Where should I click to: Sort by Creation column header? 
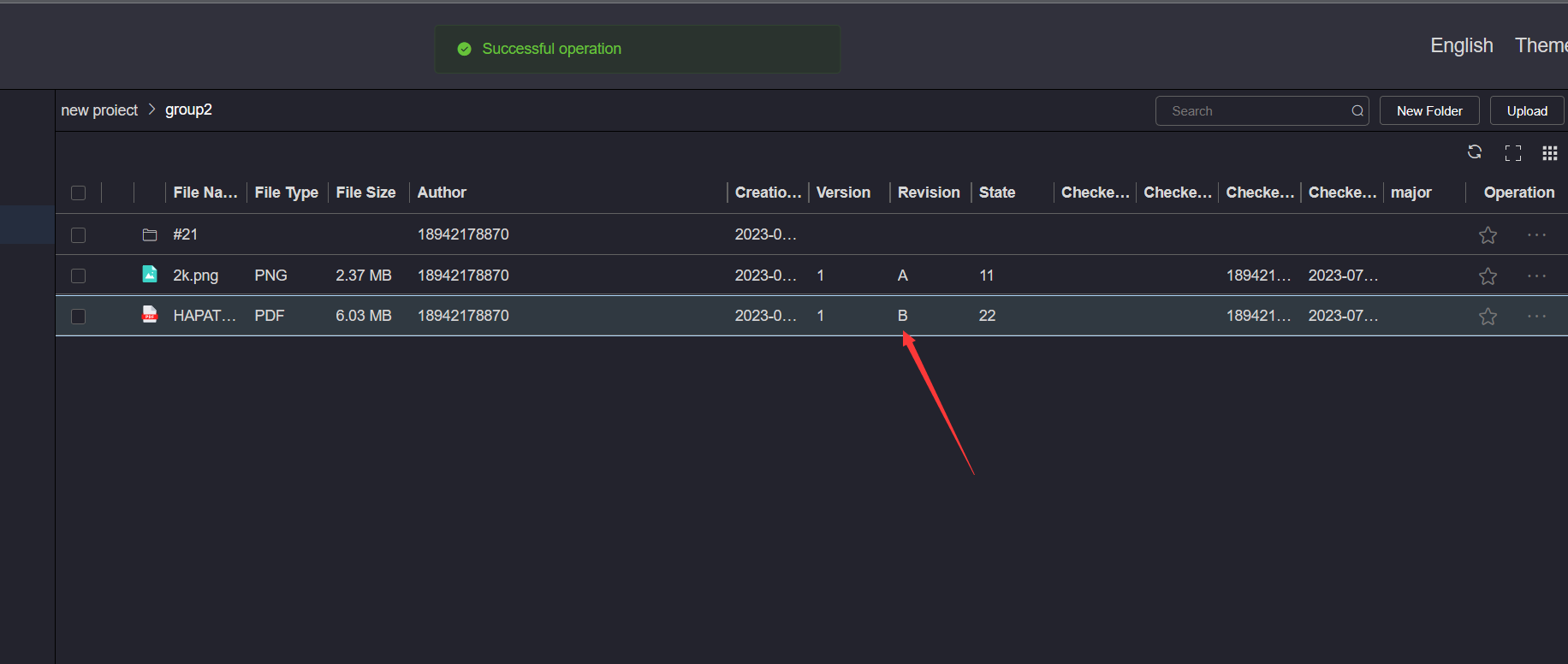(768, 193)
